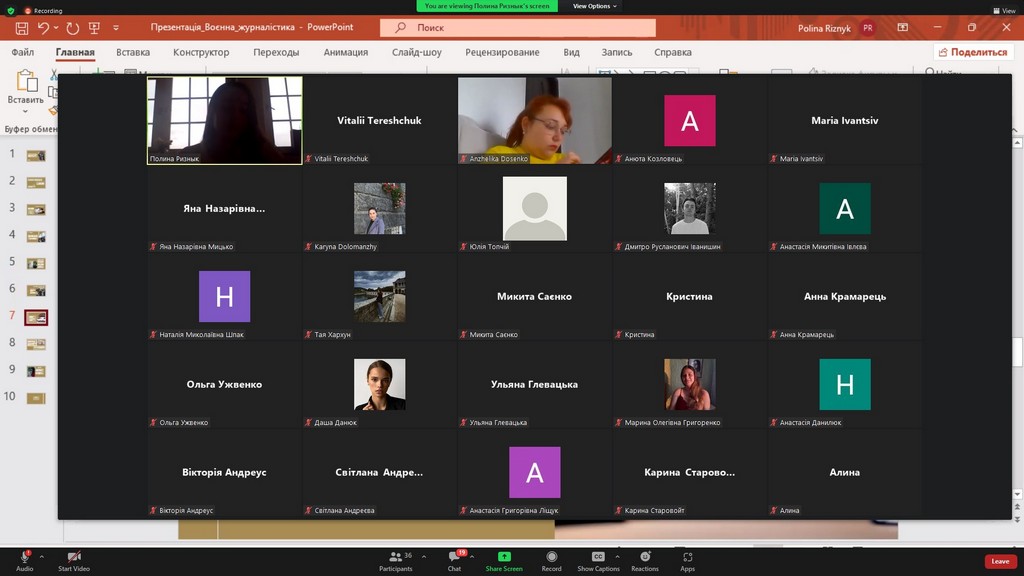Click the Поделиться share button
This screenshot has height=576, width=1024.
point(973,52)
